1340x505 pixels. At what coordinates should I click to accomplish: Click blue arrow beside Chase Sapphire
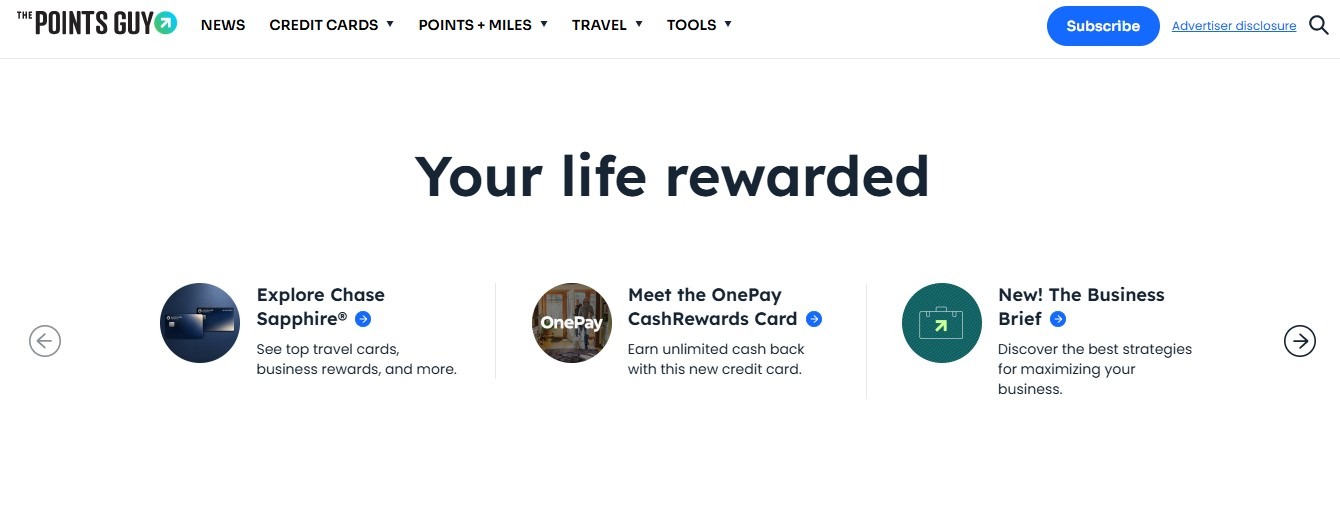(x=363, y=319)
